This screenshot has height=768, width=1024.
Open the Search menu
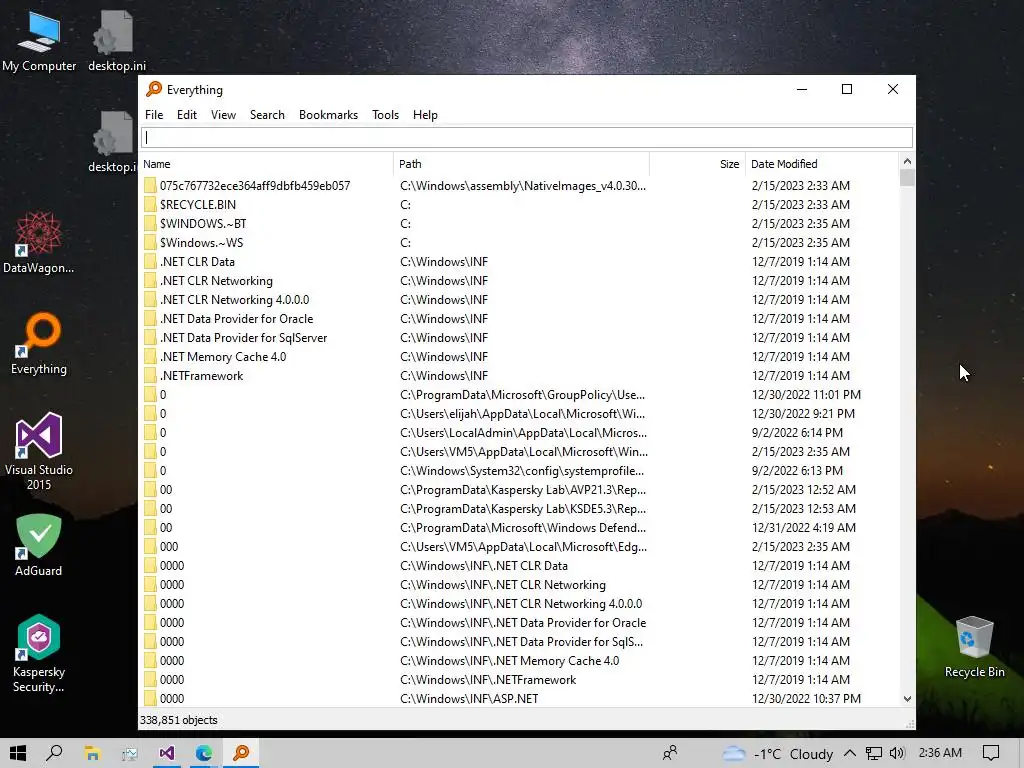(267, 115)
